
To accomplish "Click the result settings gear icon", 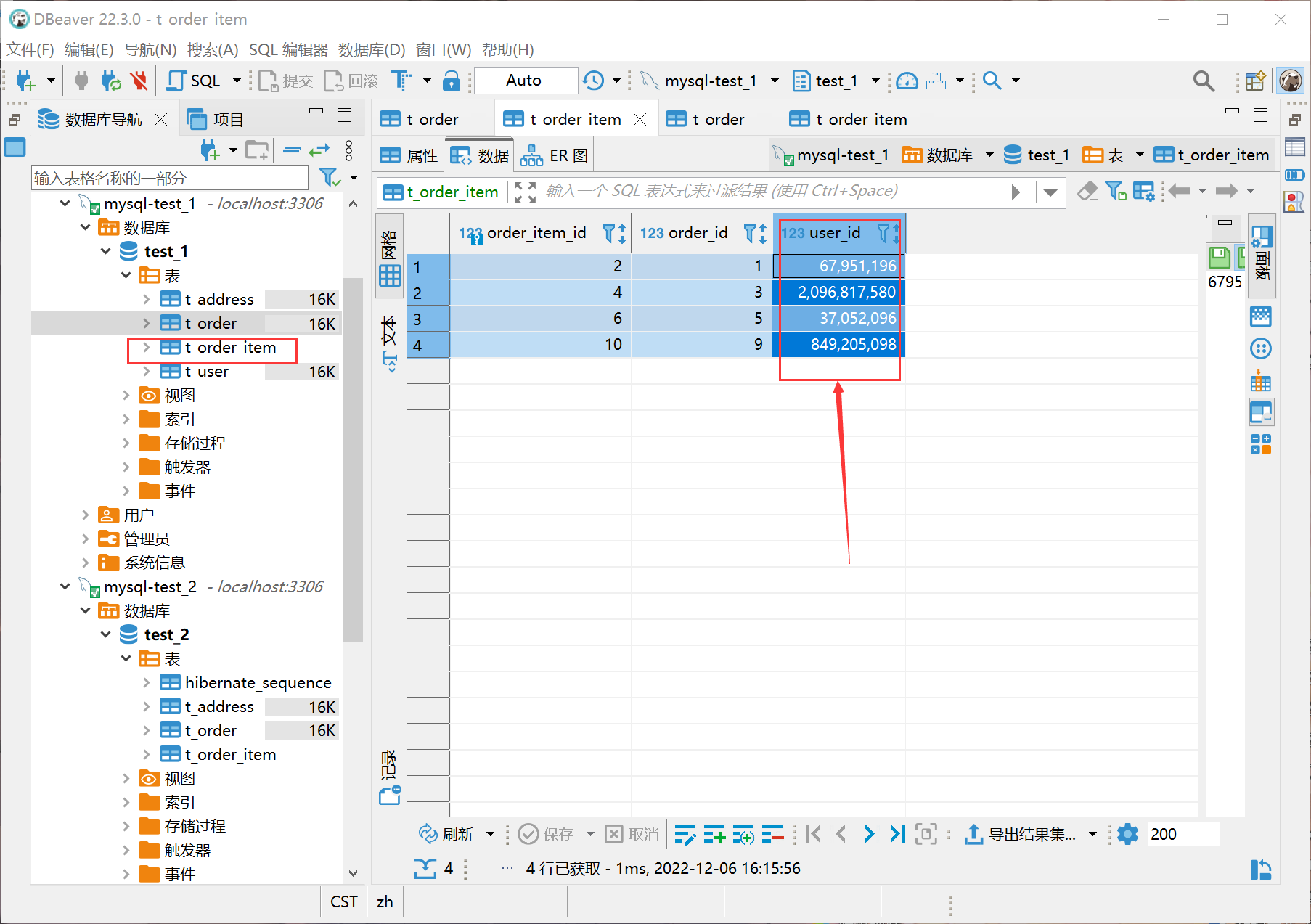I will click(1127, 834).
